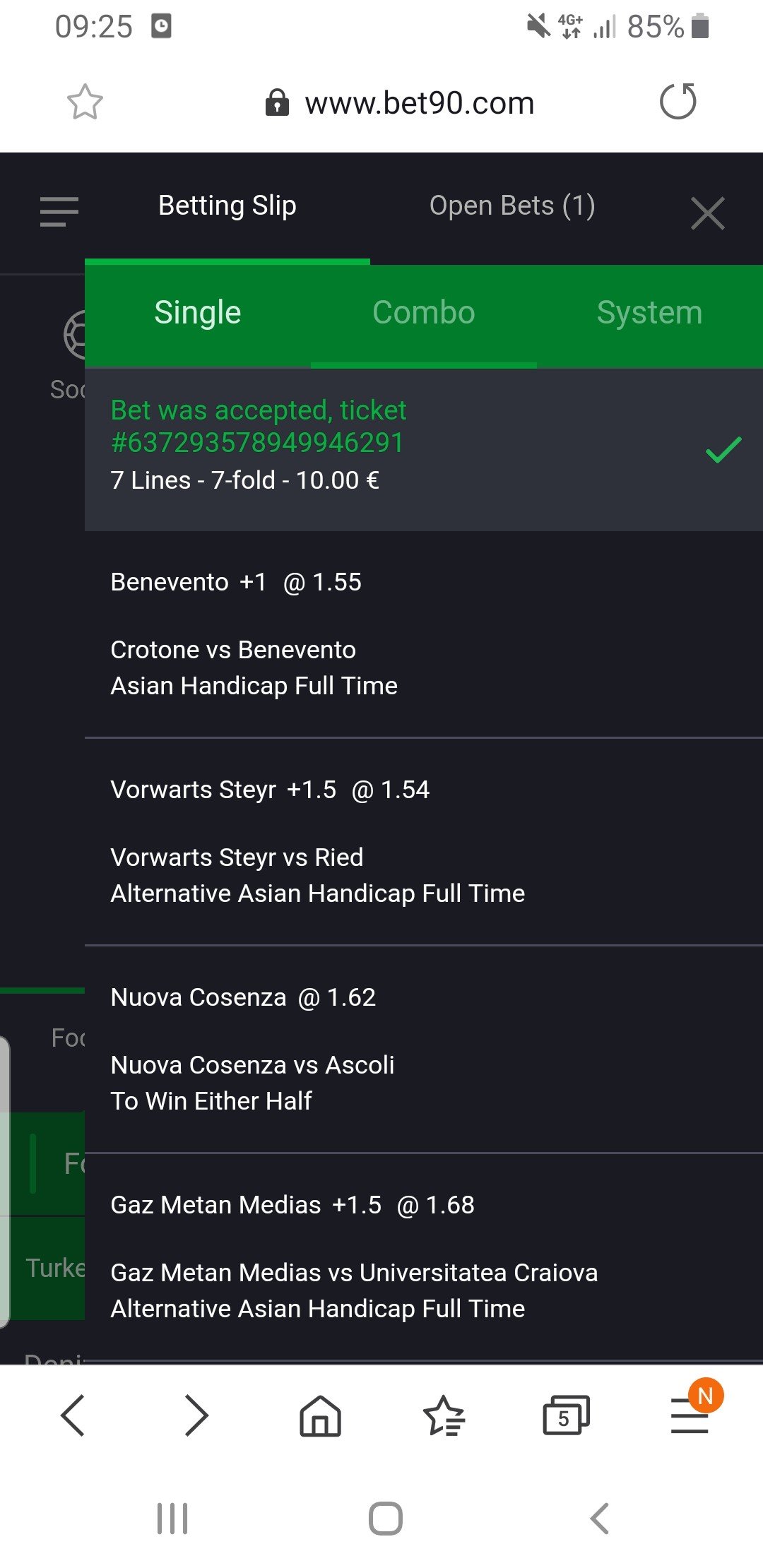Show the 5 open browser tabs
This screenshot has height=1568, width=763.
point(565,1415)
